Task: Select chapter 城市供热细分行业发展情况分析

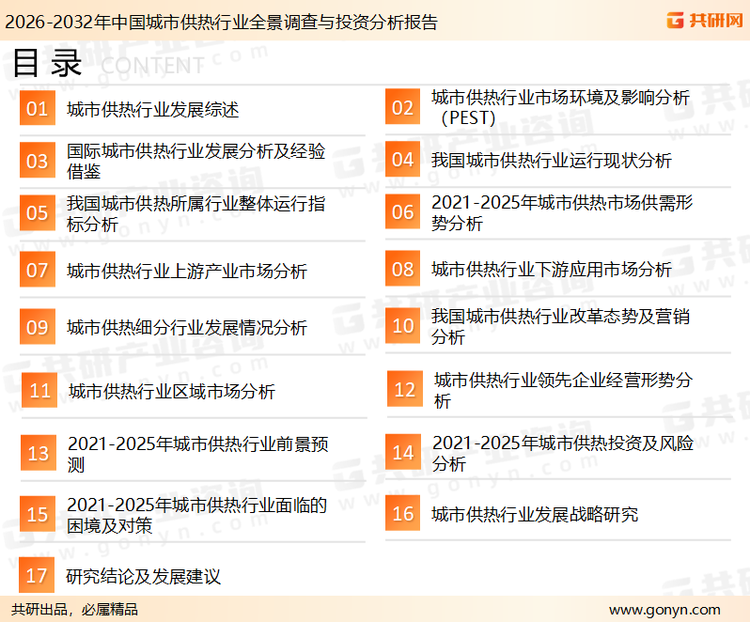Action: (187, 328)
